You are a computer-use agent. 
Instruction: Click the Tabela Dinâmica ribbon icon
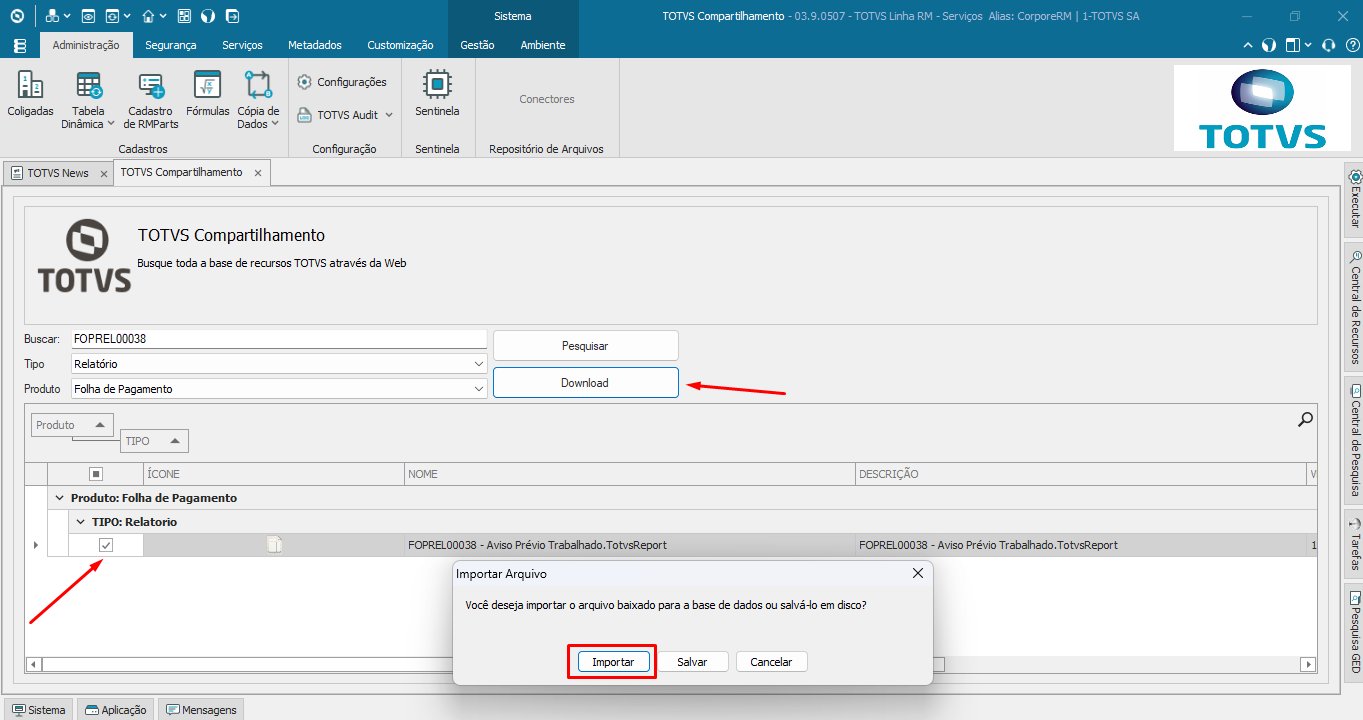coord(88,86)
